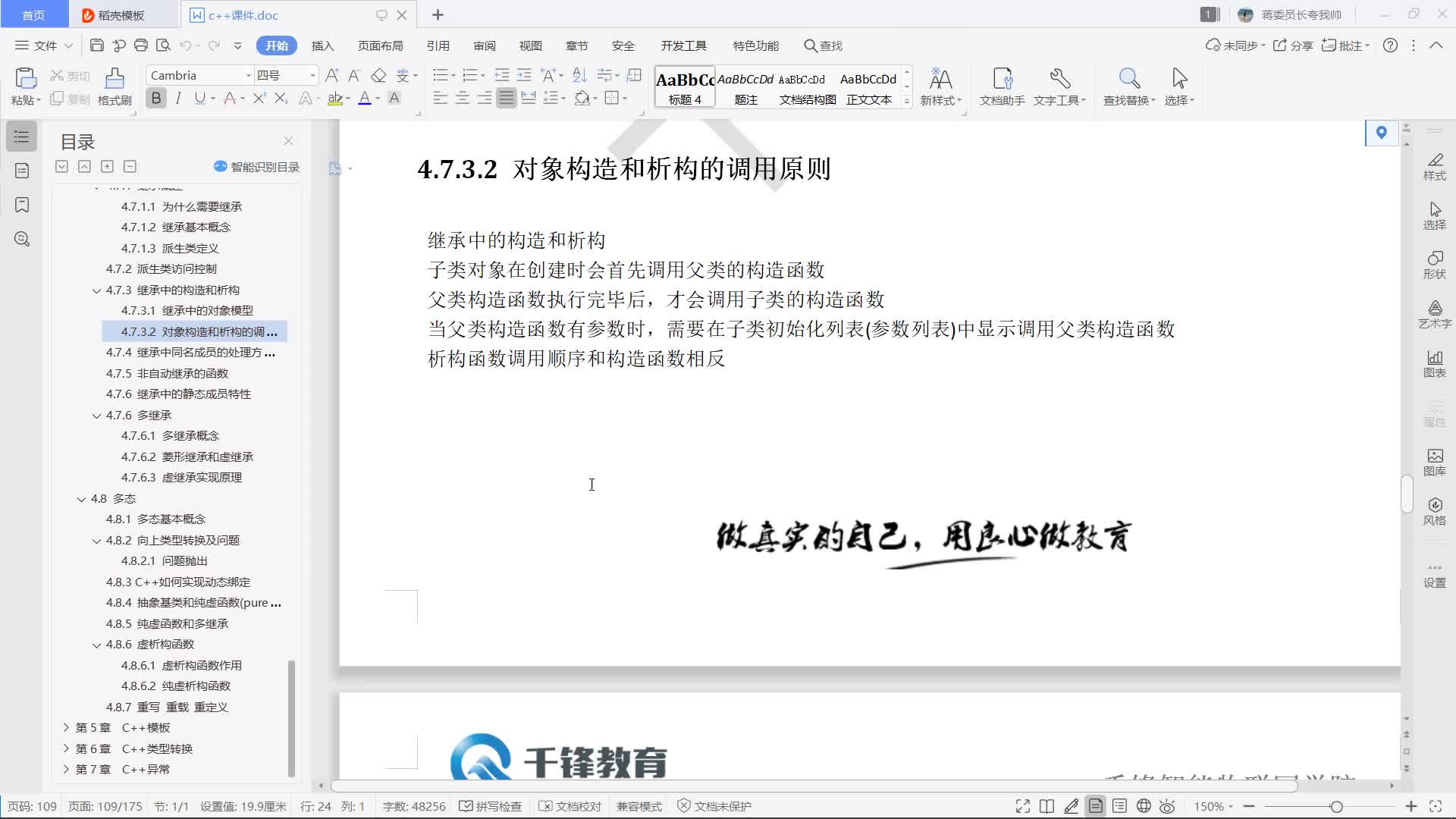Click the Save icon in quick access toolbar

point(96,45)
